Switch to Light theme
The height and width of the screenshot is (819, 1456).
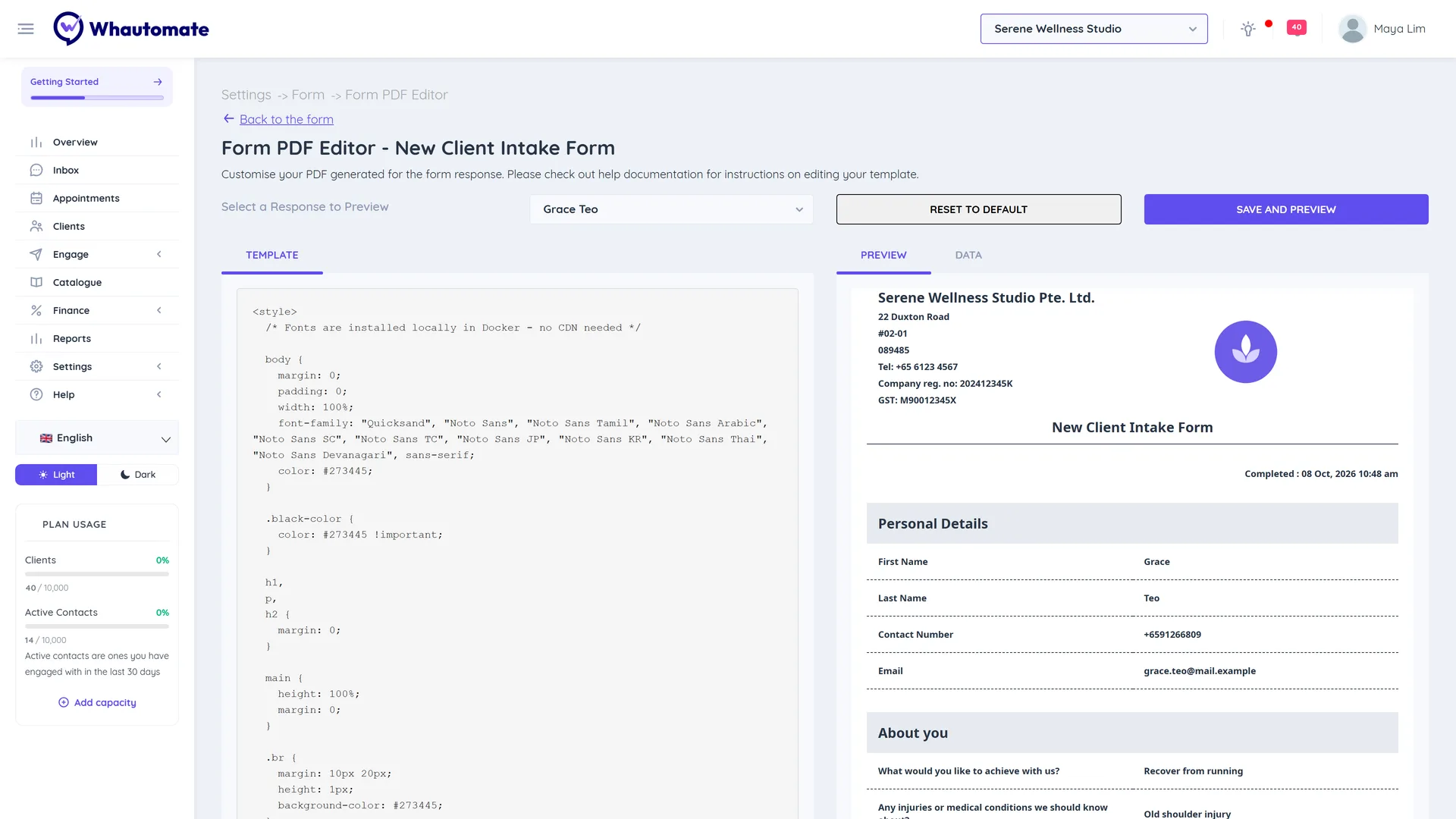click(x=56, y=475)
